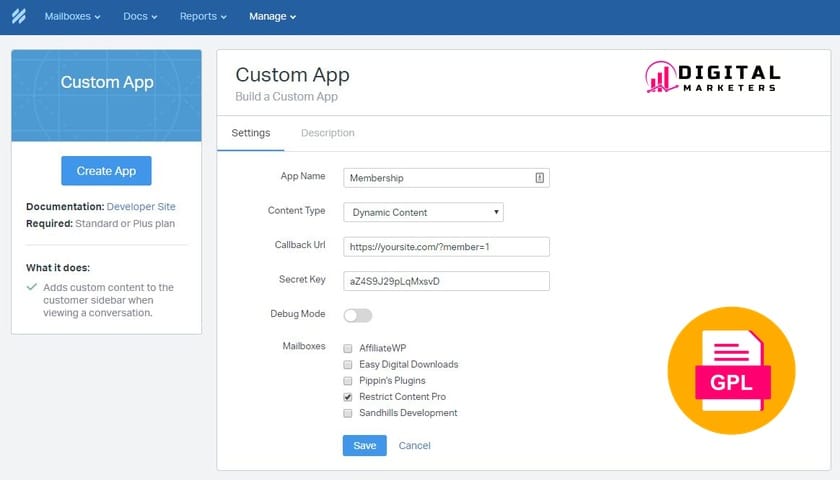Click the Save button
The image size is (840, 480).
(364, 445)
